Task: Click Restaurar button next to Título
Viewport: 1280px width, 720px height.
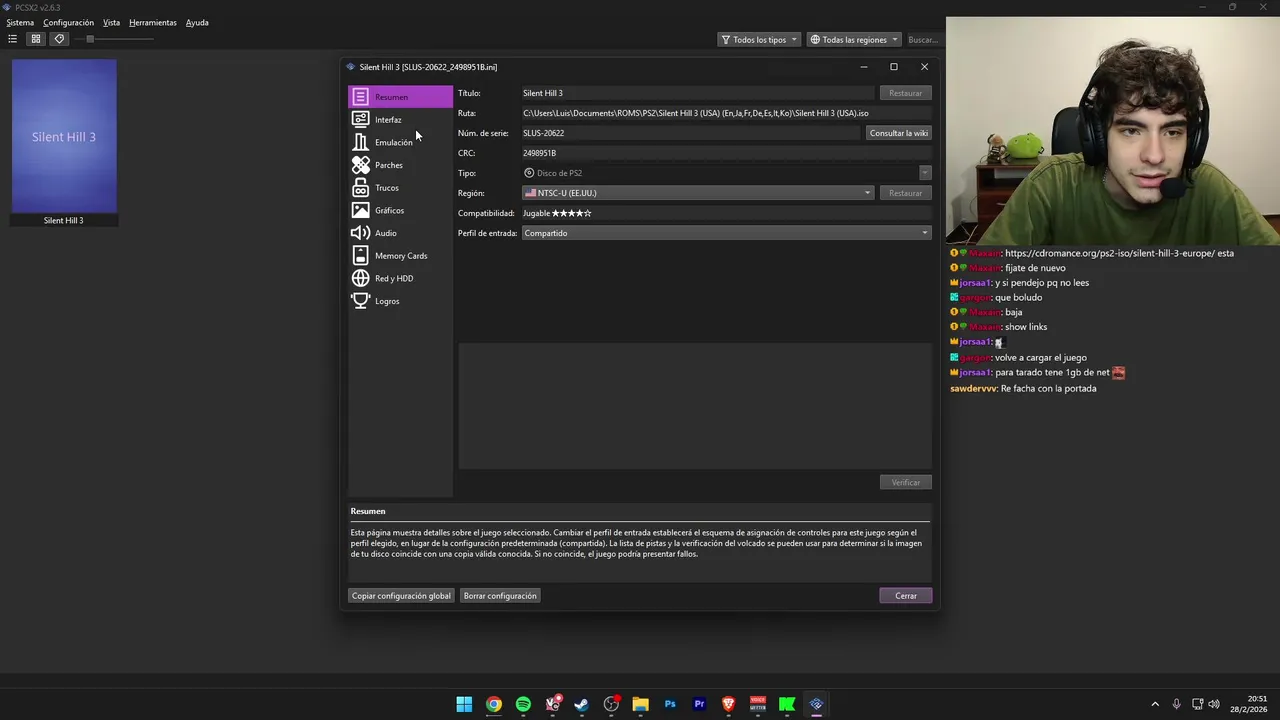Action: [x=906, y=93]
